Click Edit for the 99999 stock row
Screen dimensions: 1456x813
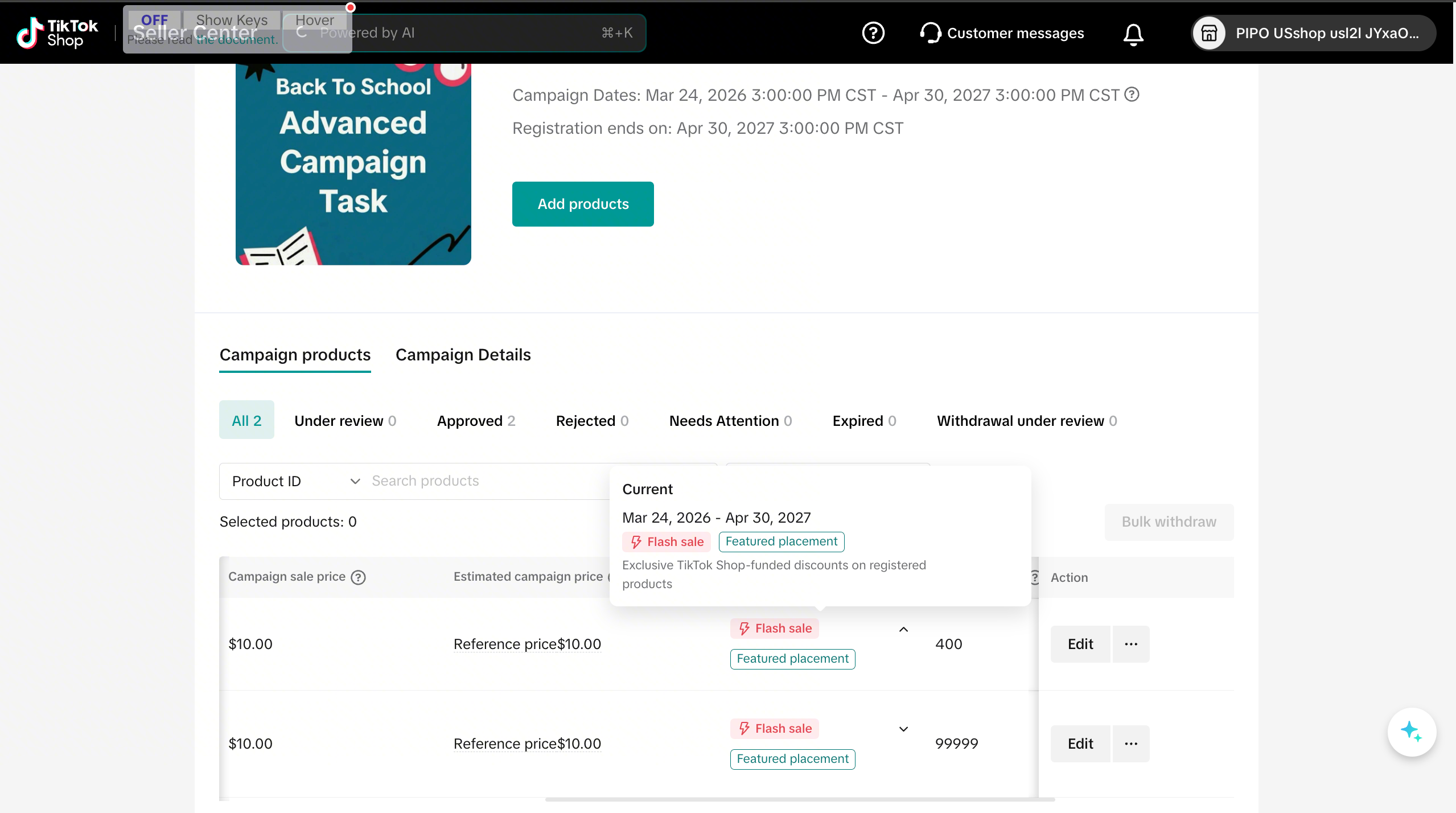[1080, 744]
